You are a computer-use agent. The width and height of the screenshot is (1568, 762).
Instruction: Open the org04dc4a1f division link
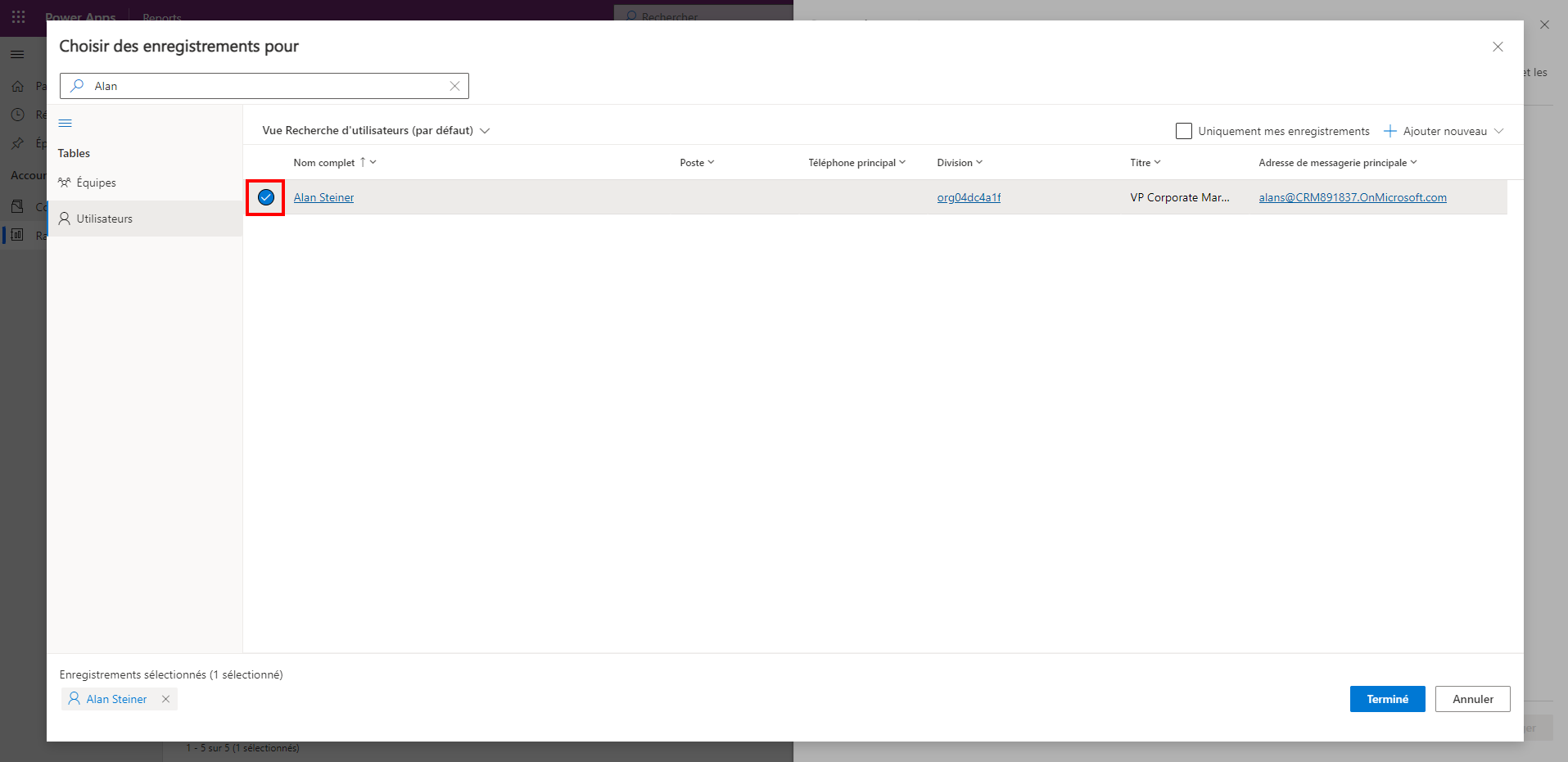pyautogui.click(x=969, y=197)
